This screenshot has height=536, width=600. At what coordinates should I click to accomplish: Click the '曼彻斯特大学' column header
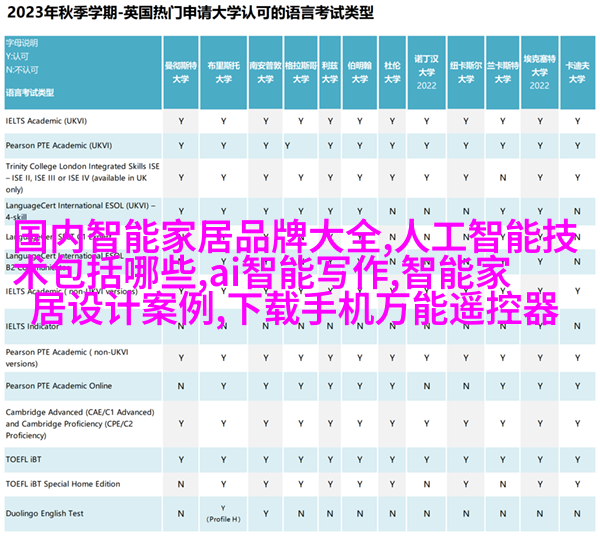(181, 72)
